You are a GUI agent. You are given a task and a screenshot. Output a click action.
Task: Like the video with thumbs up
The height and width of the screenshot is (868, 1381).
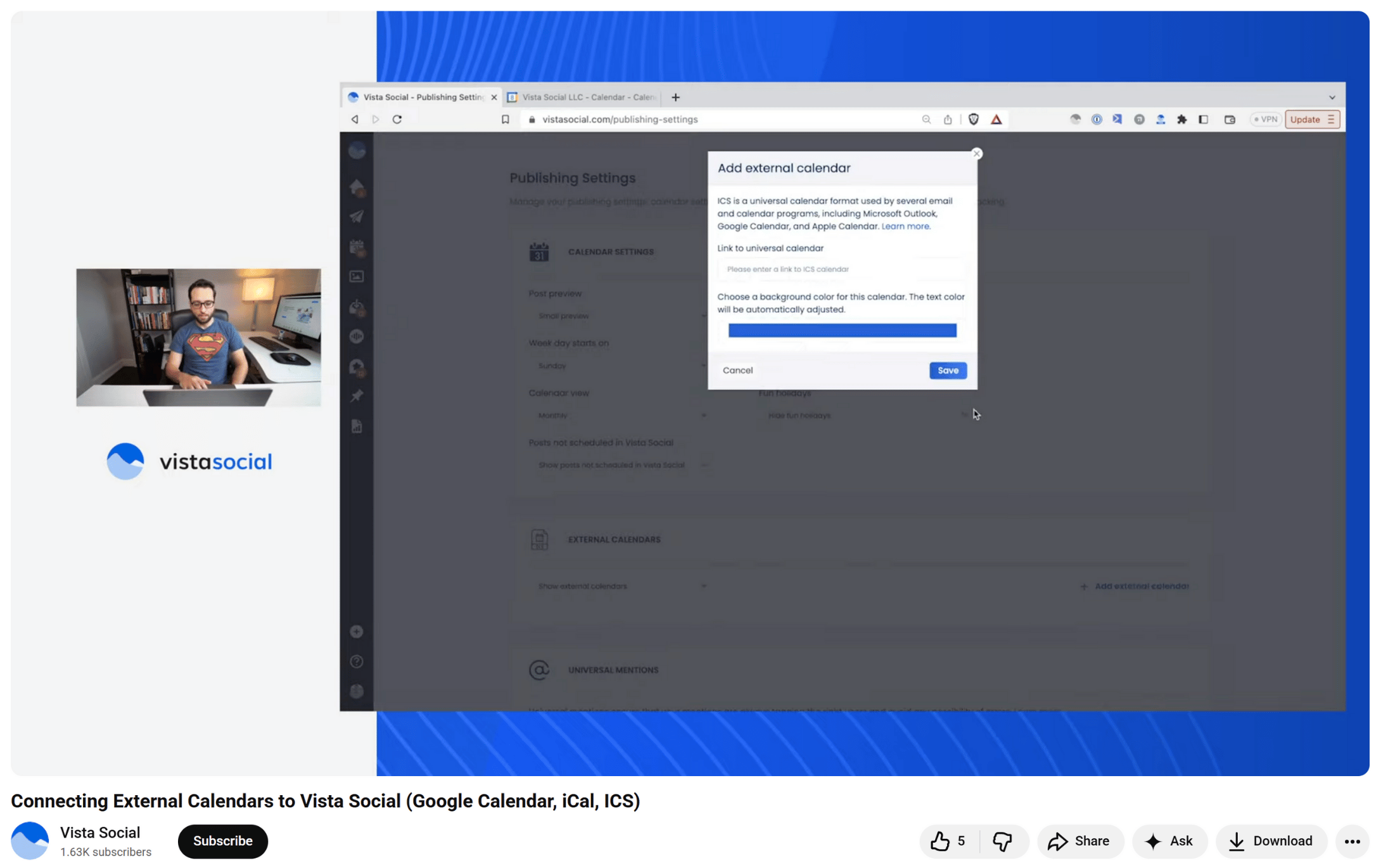pyautogui.click(x=939, y=841)
